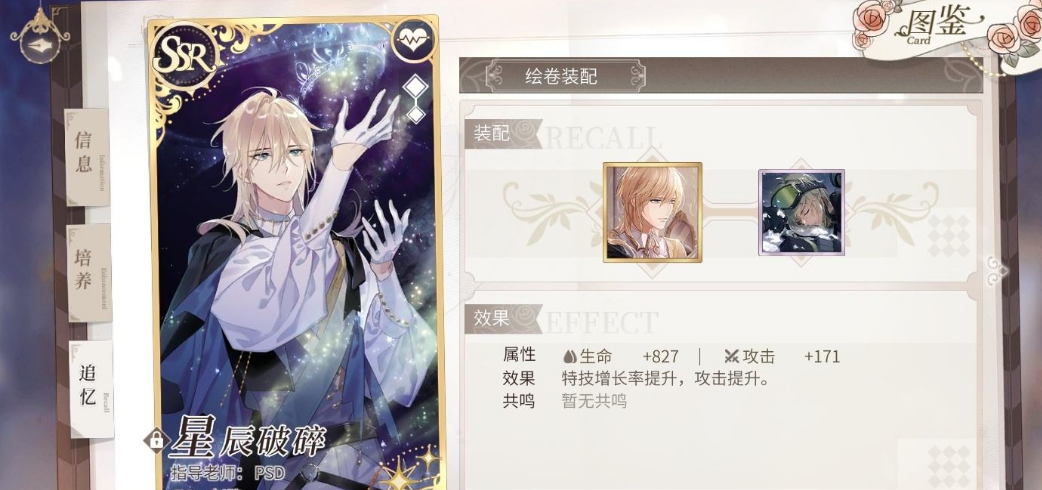Select the large diamond star marker
The width and height of the screenshot is (1042, 490).
pyautogui.click(x=415, y=87)
